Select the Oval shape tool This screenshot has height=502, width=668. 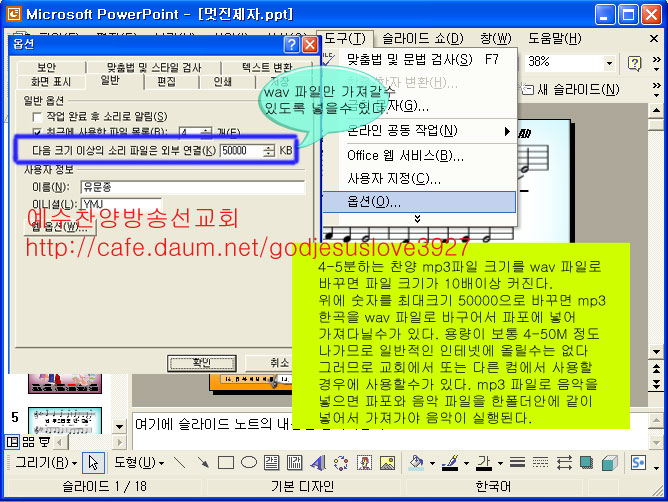(249, 462)
